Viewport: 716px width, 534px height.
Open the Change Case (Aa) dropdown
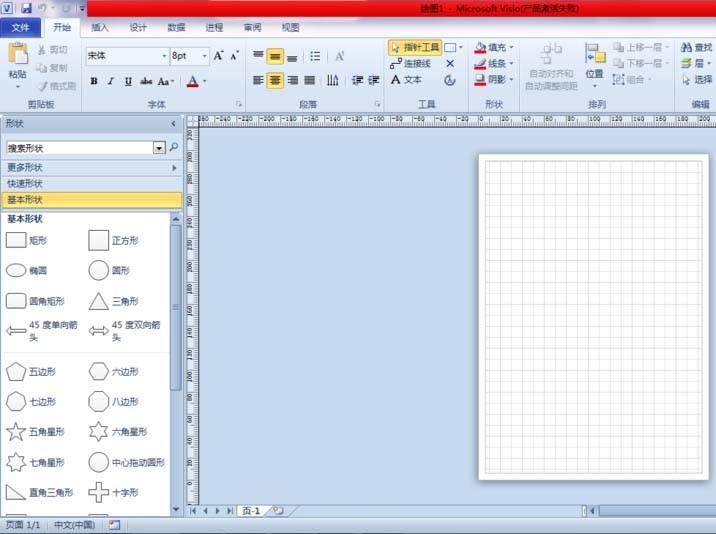166,81
